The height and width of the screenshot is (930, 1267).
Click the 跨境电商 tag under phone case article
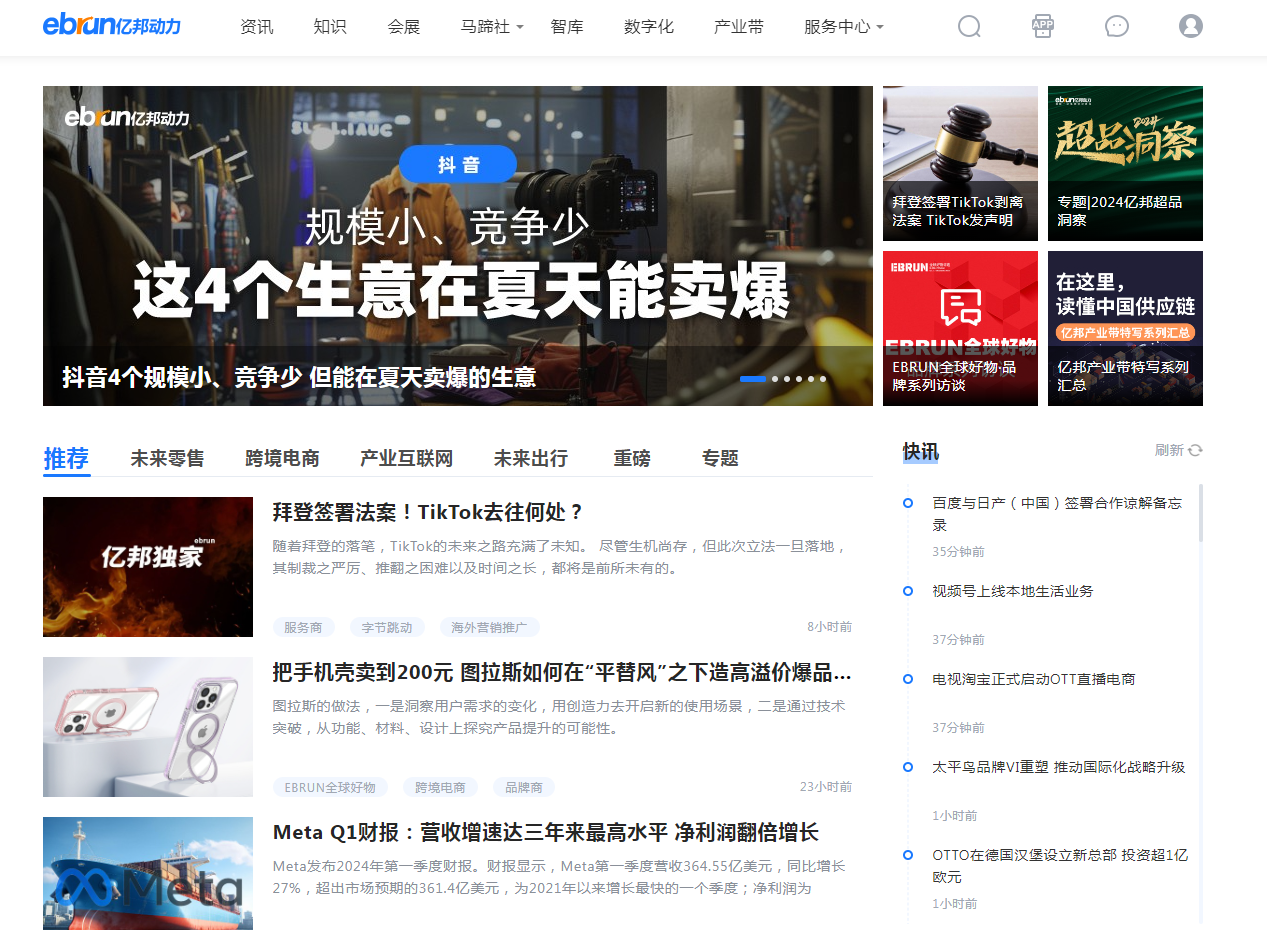(440, 787)
